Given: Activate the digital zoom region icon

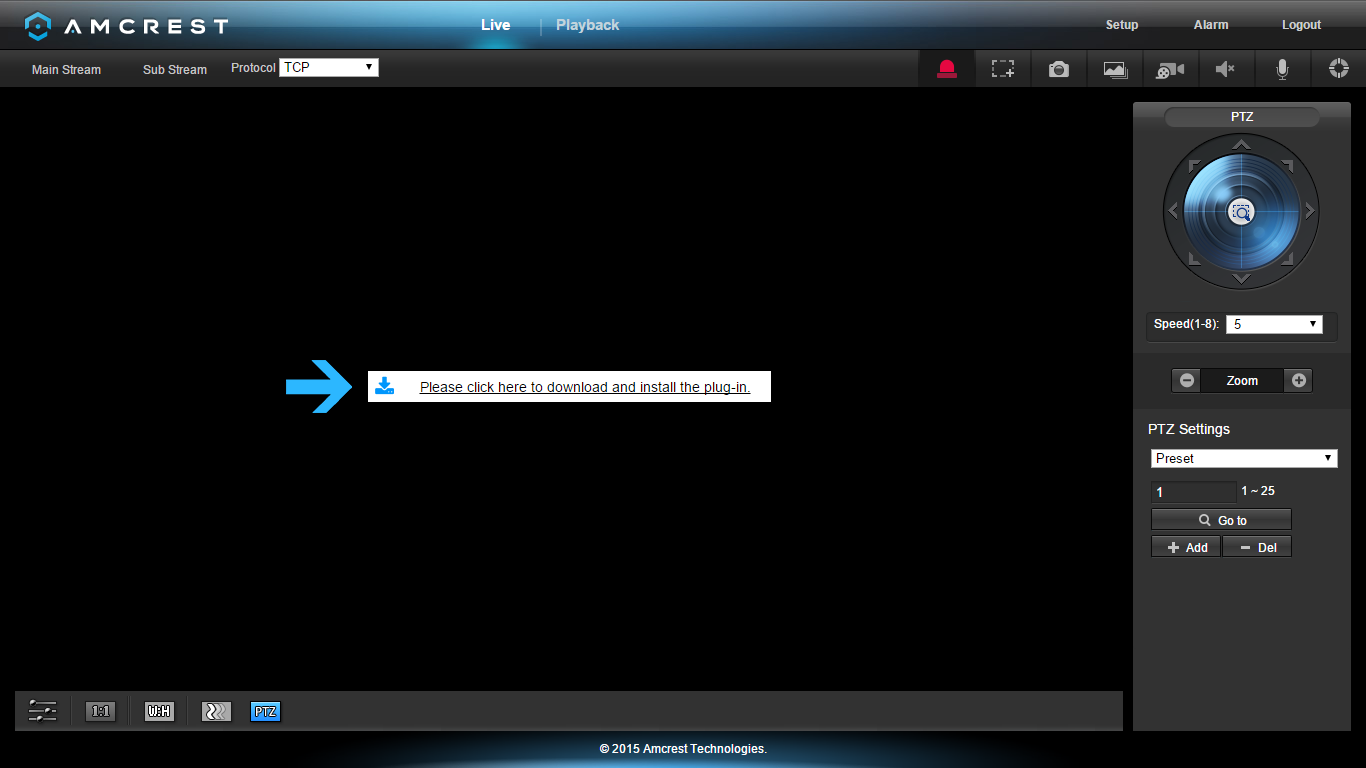Looking at the screenshot, I should (1002, 69).
